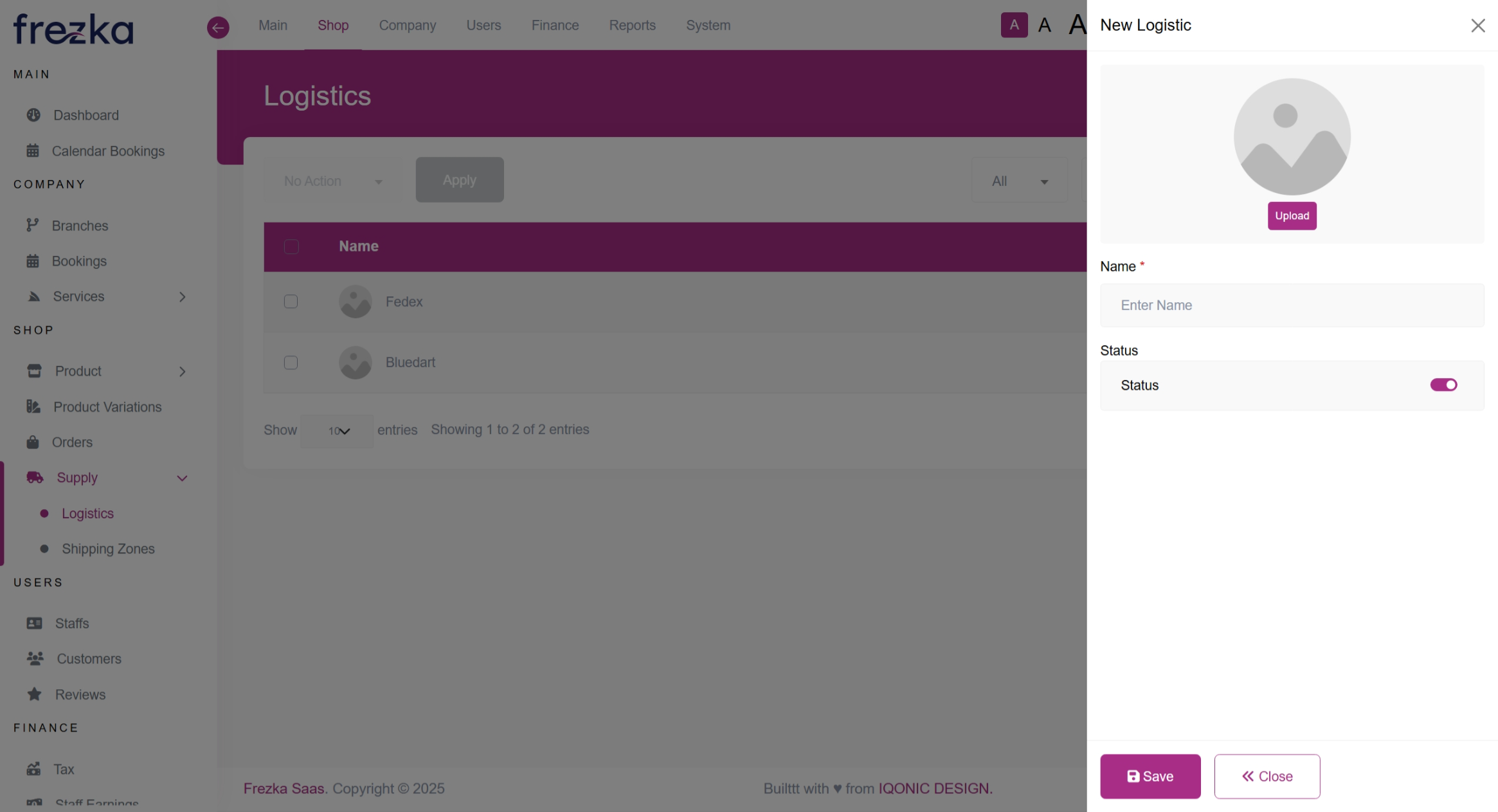This screenshot has height=812, width=1498.
Task: Click the Branches branch icon
Action: coord(33,225)
